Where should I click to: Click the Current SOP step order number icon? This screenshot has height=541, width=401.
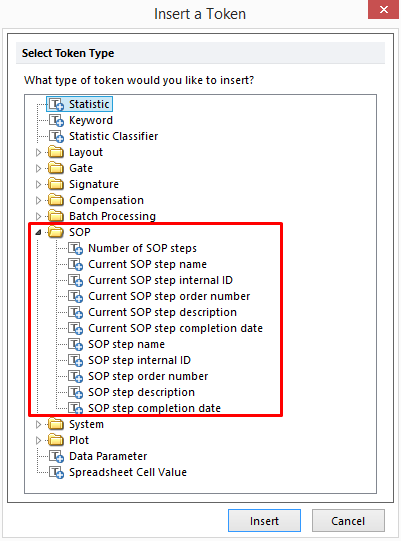(75, 296)
